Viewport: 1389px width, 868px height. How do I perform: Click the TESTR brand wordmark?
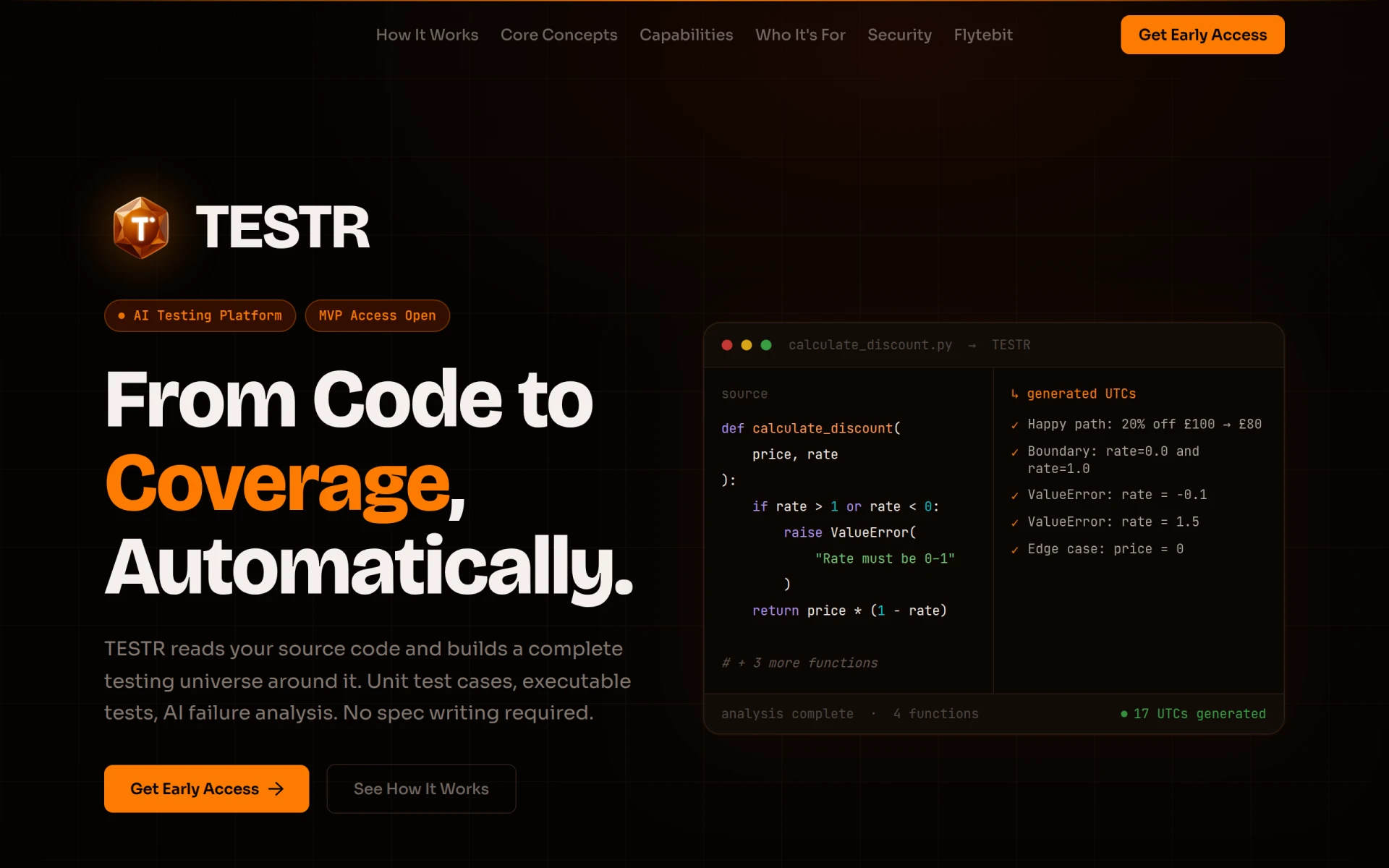click(x=283, y=228)
